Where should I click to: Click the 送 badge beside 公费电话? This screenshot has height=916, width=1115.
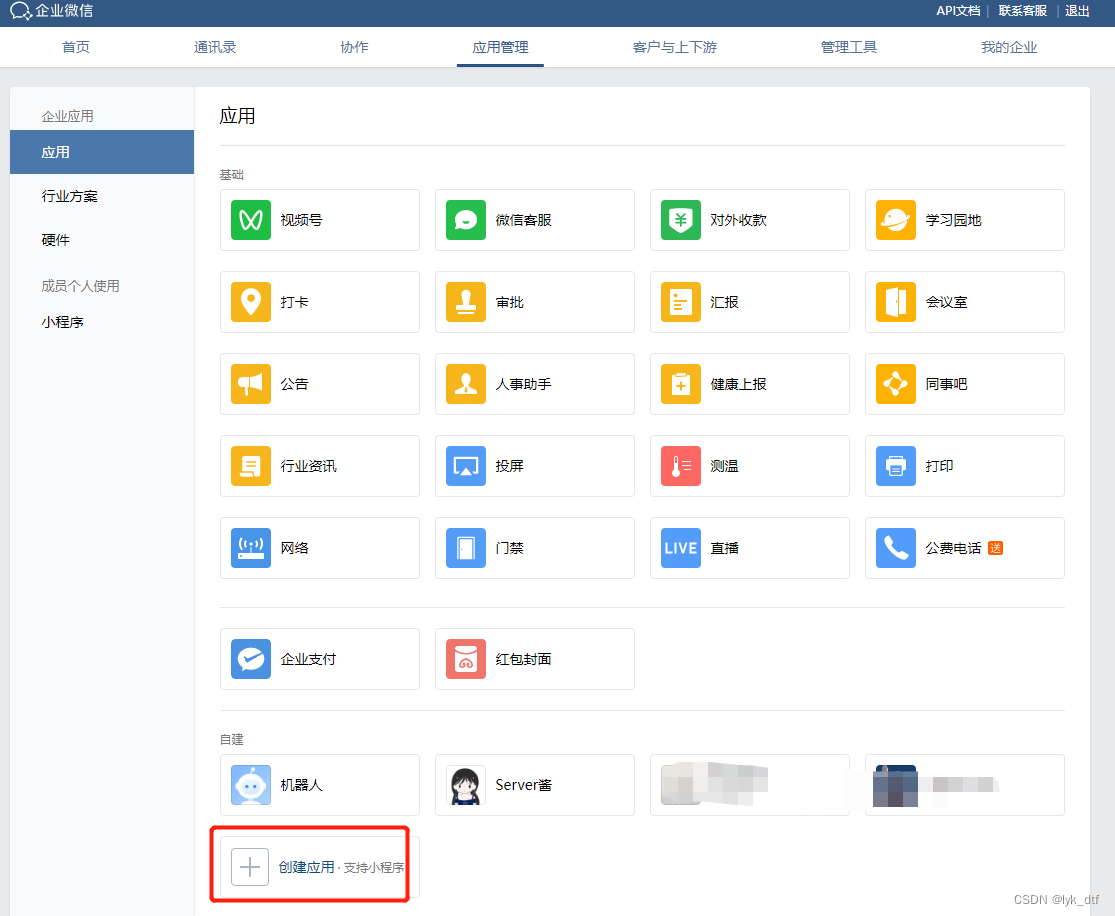[x=996, y=548]
